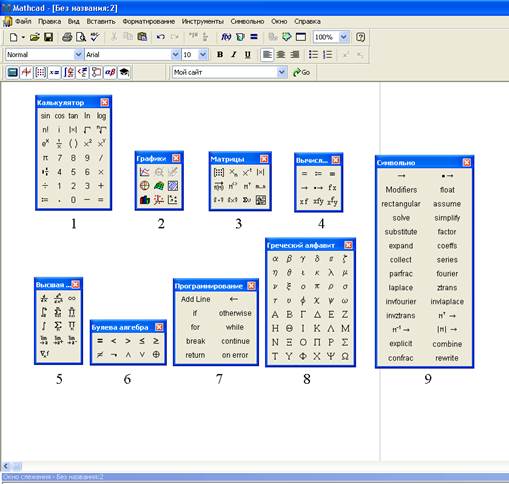
Task: Toggle underline formatting
Action: click(x=248, y=54)
